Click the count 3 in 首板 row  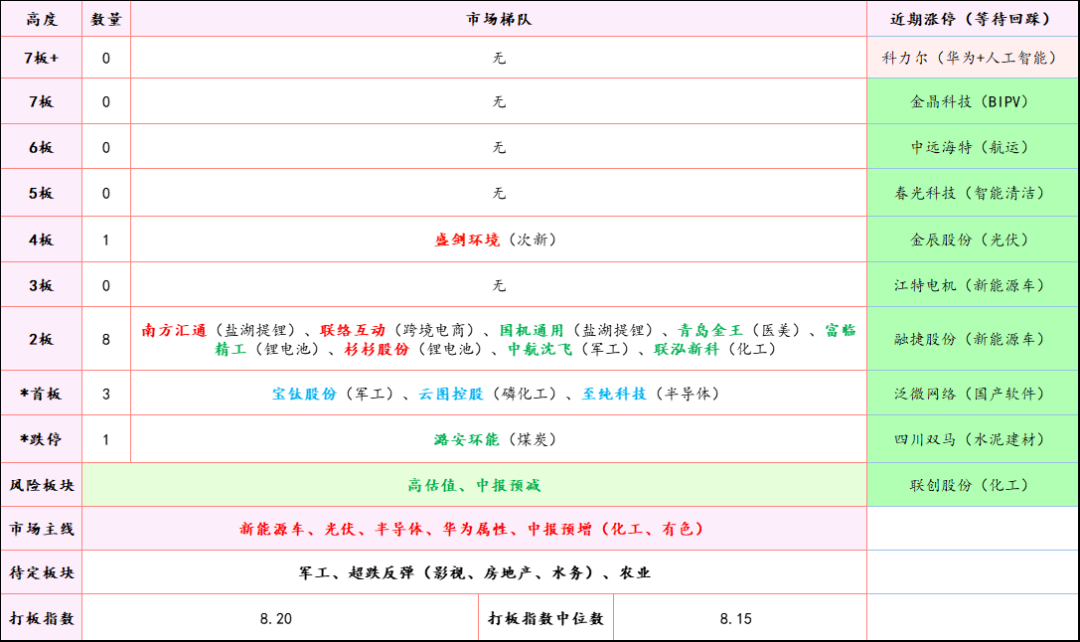point(106,394)
